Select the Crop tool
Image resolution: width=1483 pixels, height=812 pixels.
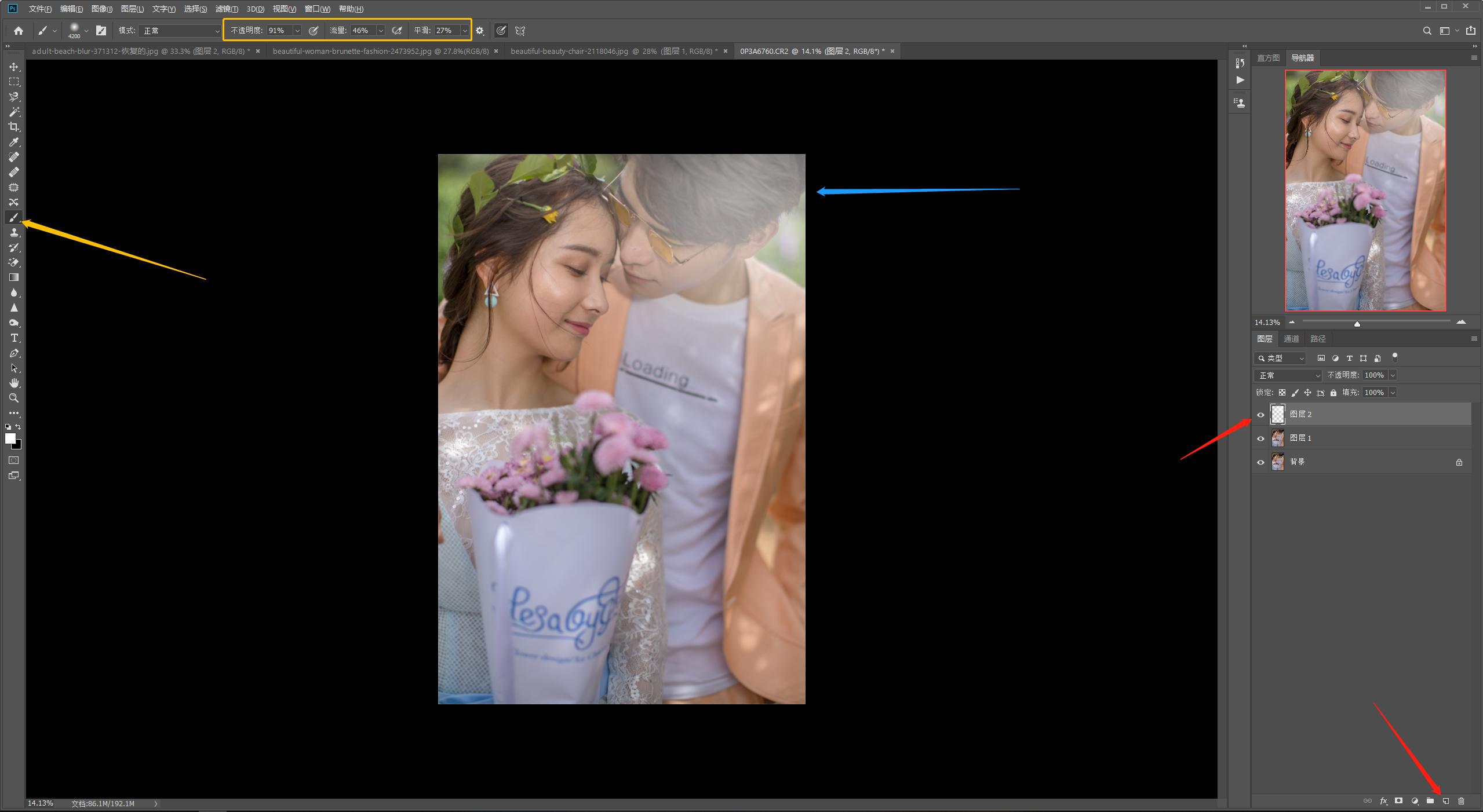(14, 127)
